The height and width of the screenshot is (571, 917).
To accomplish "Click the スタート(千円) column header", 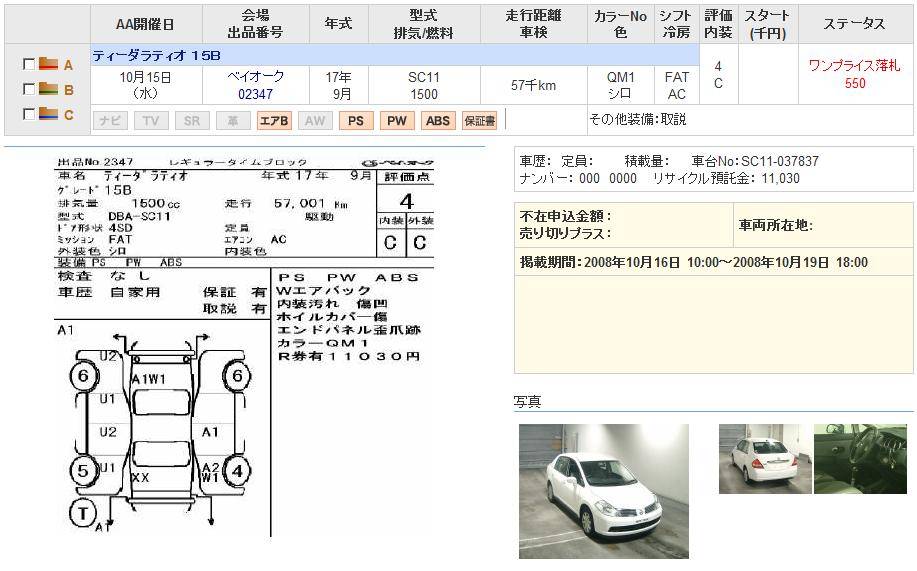I will pos(768,24).
